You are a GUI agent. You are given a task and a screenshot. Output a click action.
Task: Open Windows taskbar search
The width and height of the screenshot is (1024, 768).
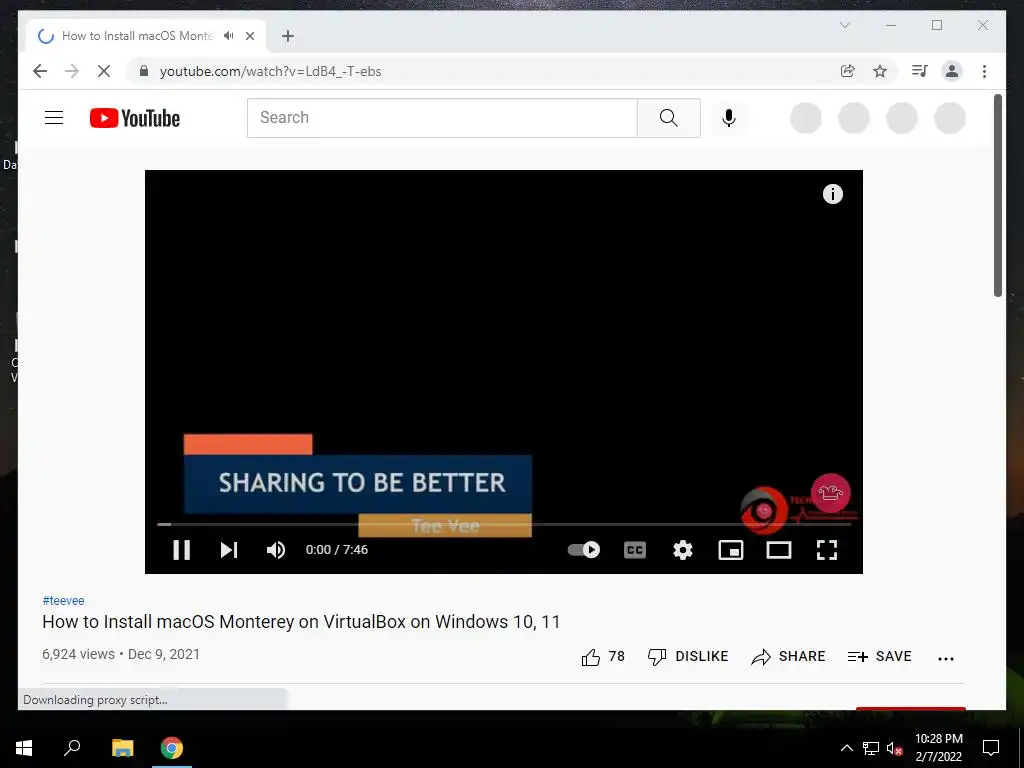tap(72, 748)
